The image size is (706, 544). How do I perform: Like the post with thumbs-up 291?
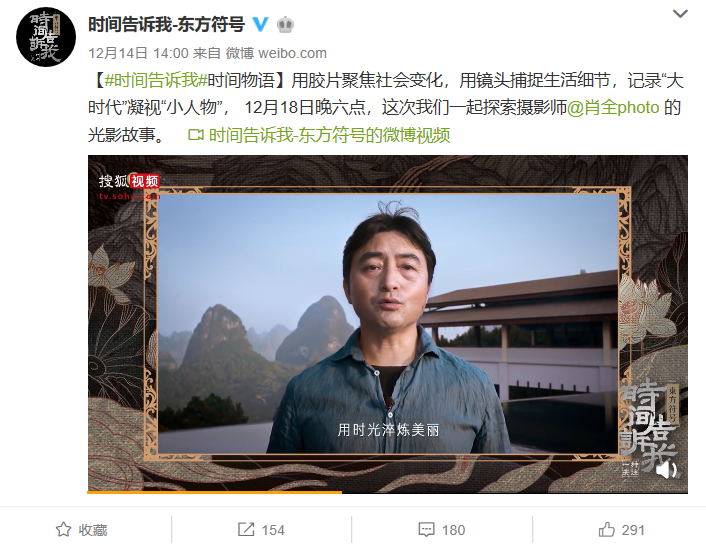click(622, 530)
